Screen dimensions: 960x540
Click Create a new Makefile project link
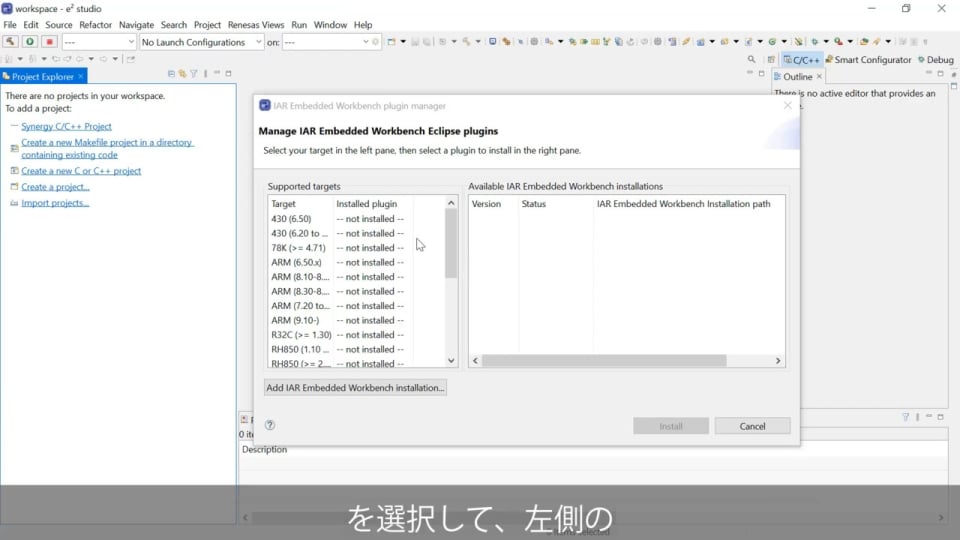tap(107, 148)
